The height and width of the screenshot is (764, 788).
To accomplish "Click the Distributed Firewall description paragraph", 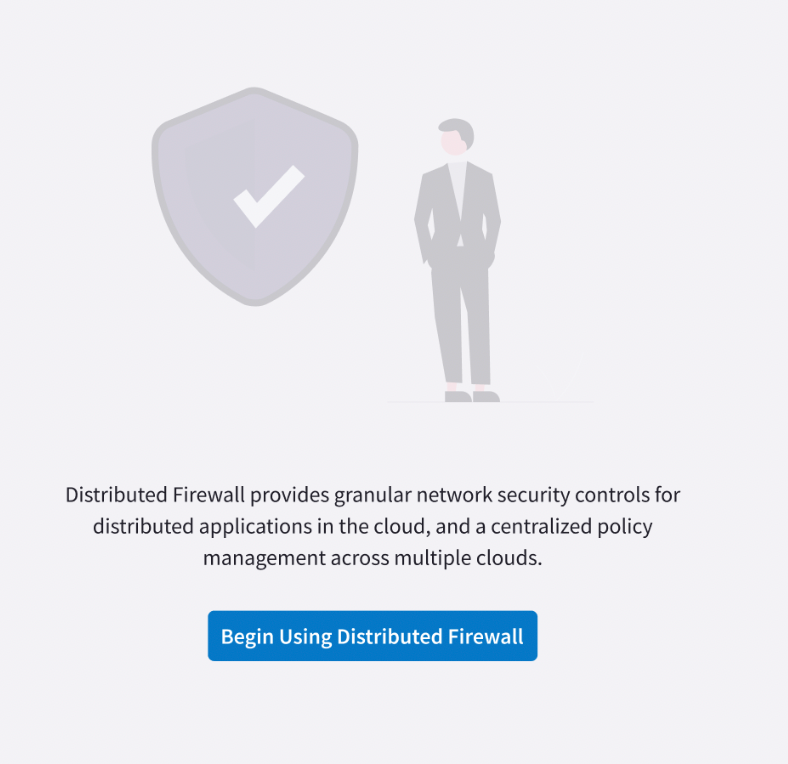I will [372, 526].
